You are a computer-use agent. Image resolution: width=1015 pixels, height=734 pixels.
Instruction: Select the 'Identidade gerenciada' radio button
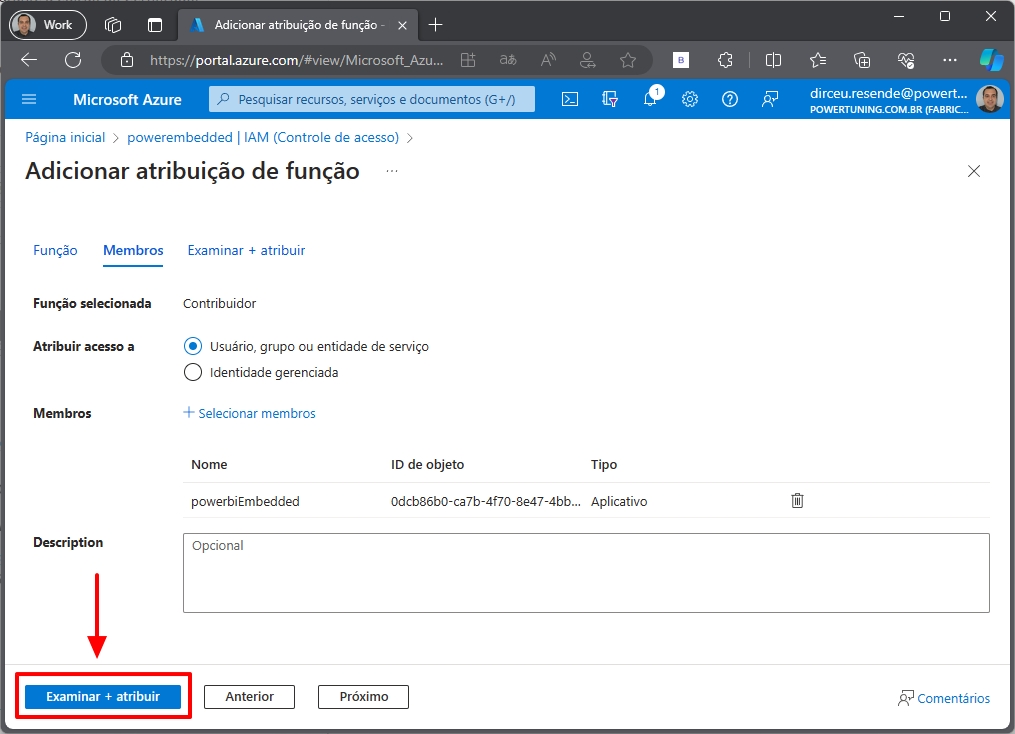[x=194, y=372]
